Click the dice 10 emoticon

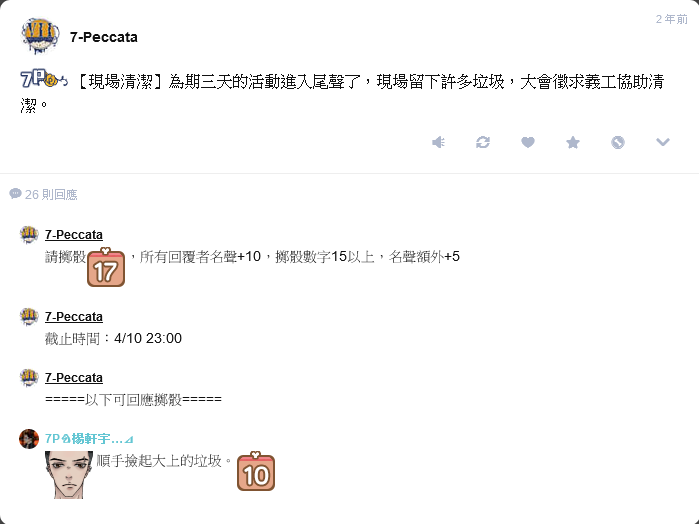click(x=256, y=471)
